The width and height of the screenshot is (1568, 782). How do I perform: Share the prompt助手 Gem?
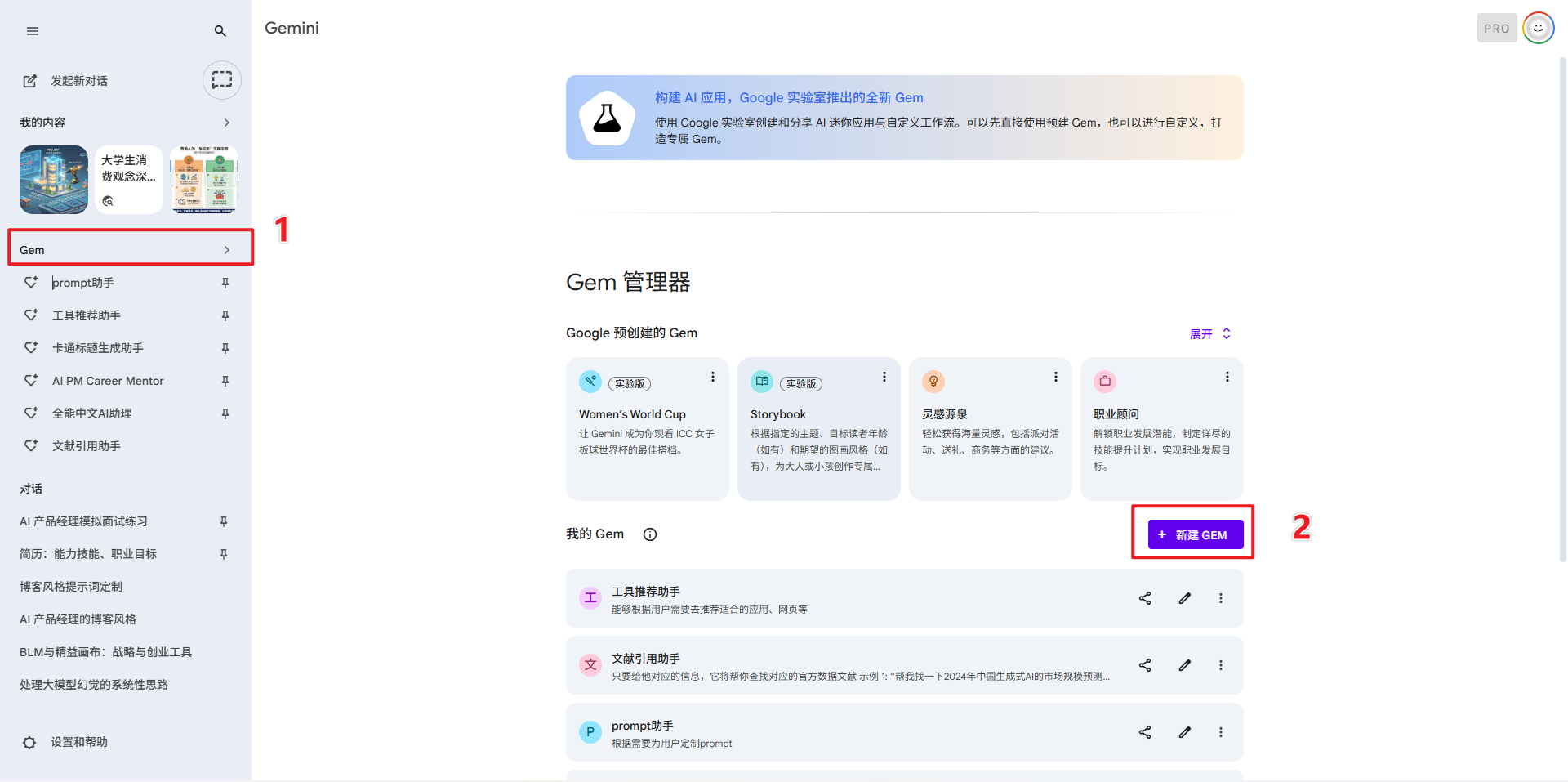coord(1145,732)
